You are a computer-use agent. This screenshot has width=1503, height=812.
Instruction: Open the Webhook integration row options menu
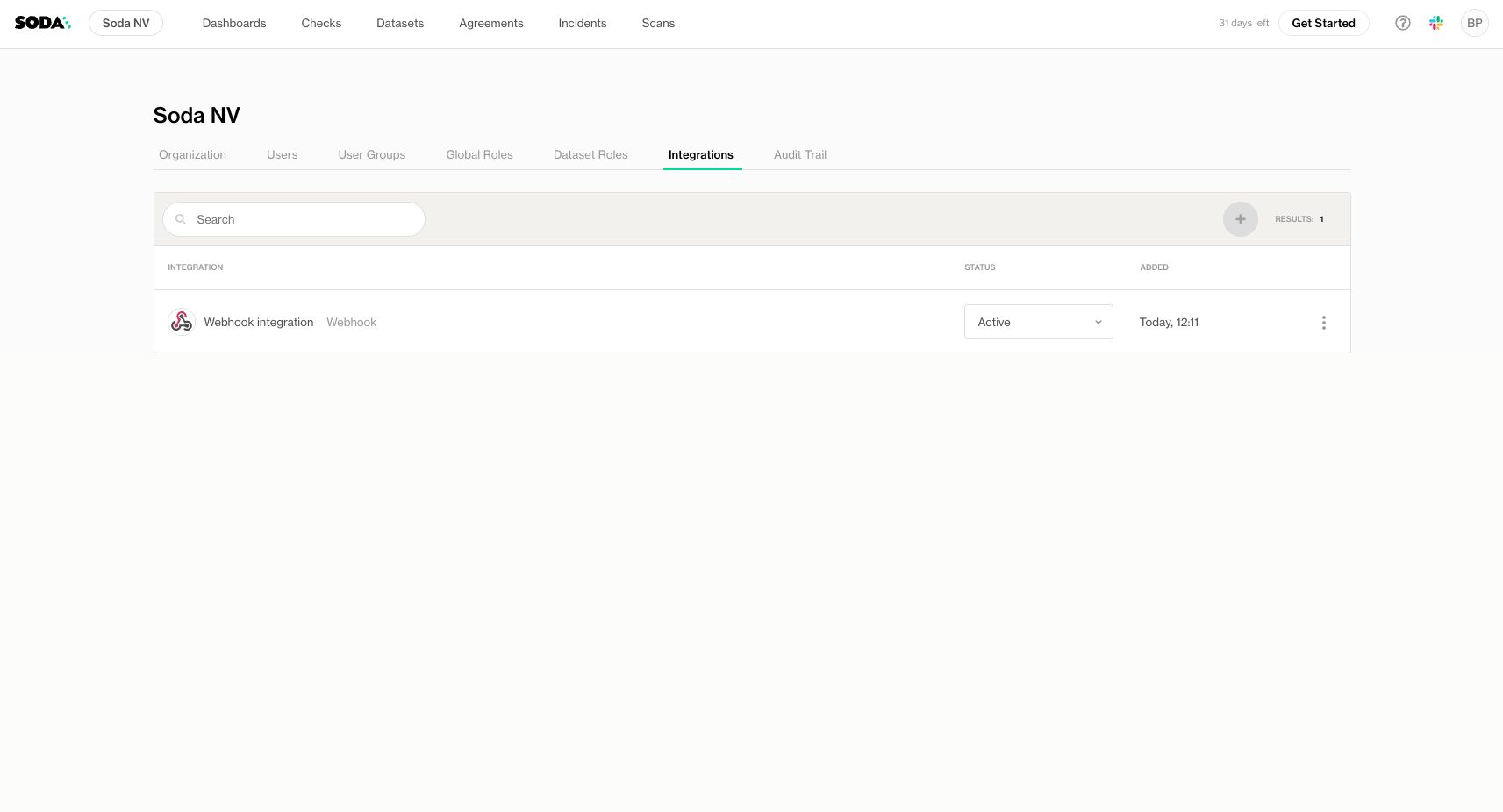1323,323
